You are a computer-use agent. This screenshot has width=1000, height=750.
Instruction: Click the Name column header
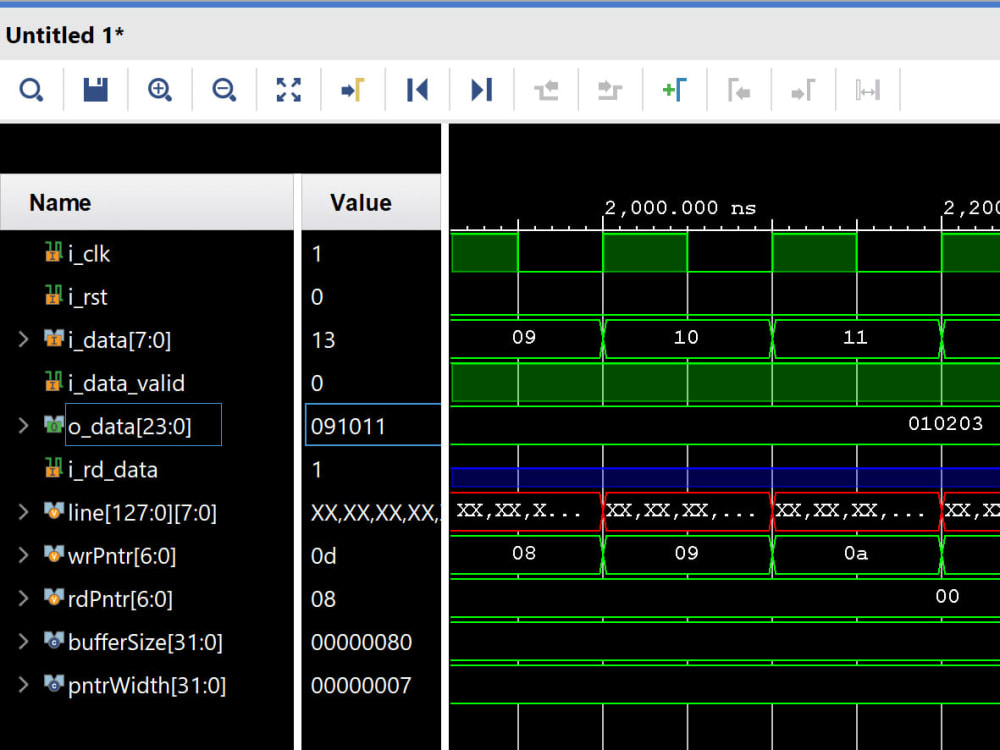click(x=60, y=203)
